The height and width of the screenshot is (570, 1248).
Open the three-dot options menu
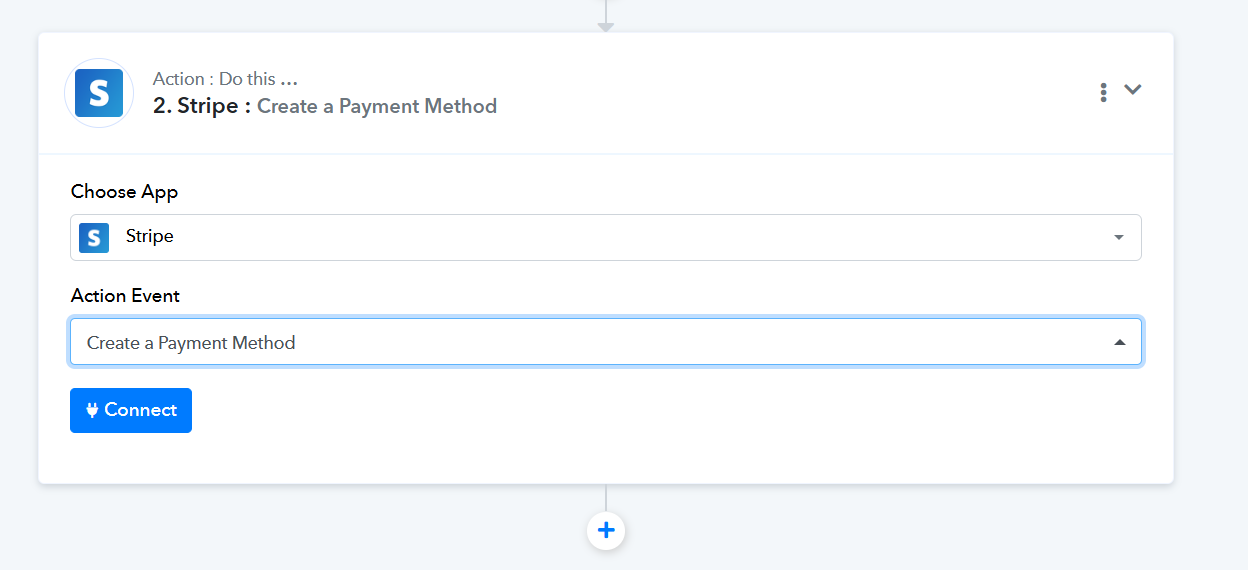pos(1103,92)
